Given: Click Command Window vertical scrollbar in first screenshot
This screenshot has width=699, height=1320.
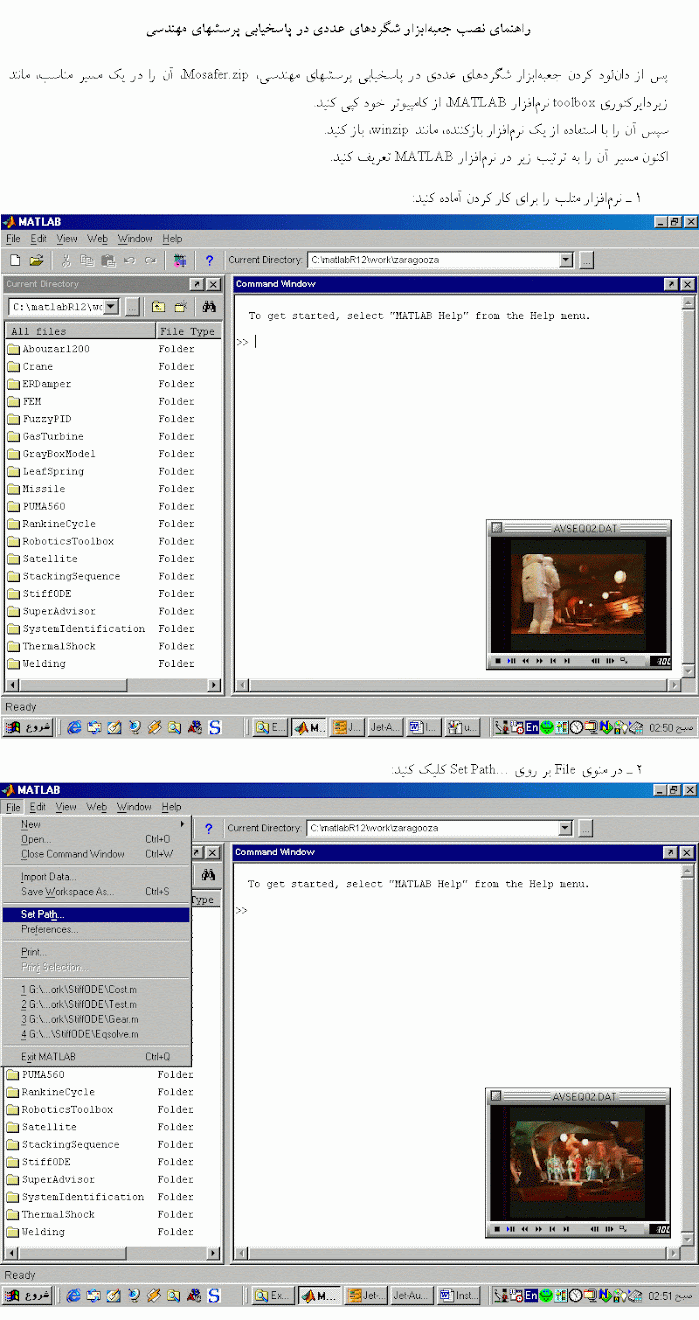Looking at the screenshot, I should tap(686, 485).
